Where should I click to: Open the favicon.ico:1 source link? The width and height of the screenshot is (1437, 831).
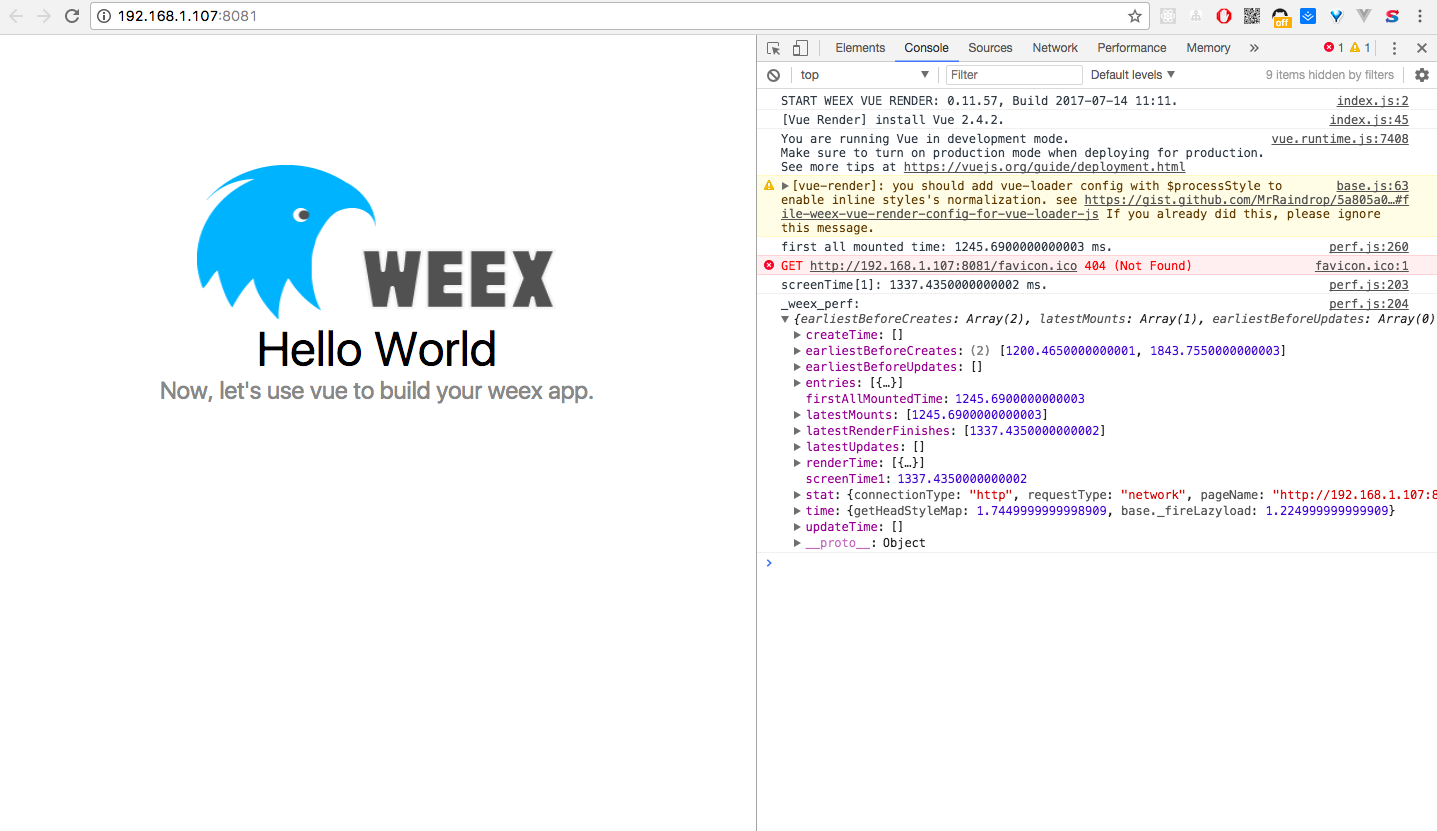pos(1361,266)
